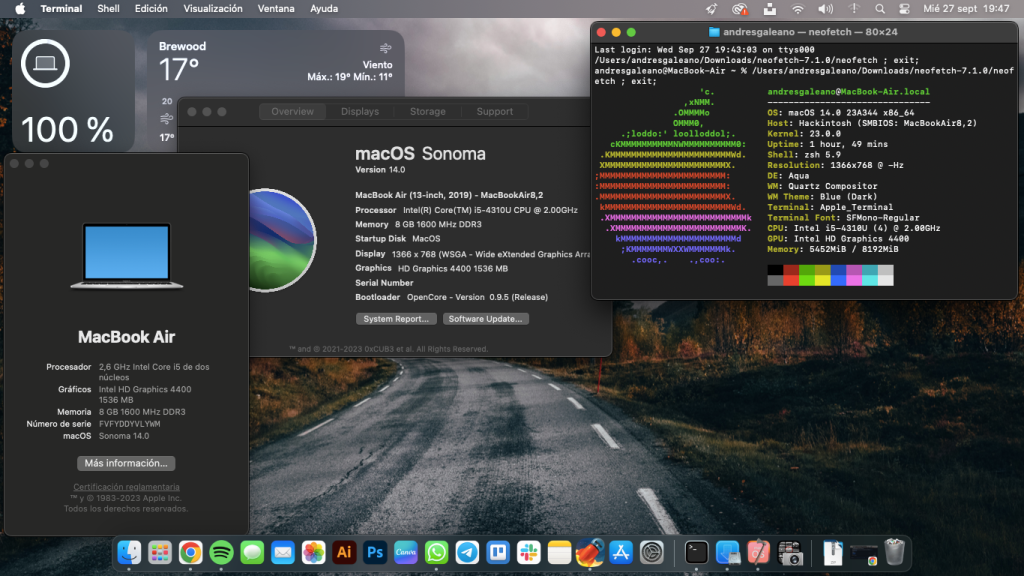Open the Shell menu
1024x576 pixels.
click(x=109, y=9)
